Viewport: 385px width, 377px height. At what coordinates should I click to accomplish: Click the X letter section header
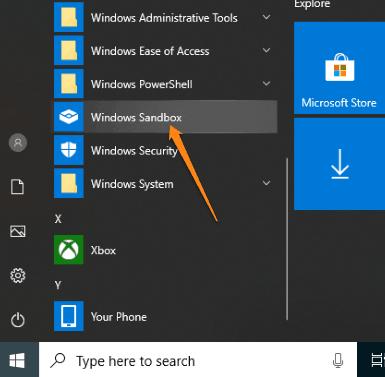tap(58, 219)
